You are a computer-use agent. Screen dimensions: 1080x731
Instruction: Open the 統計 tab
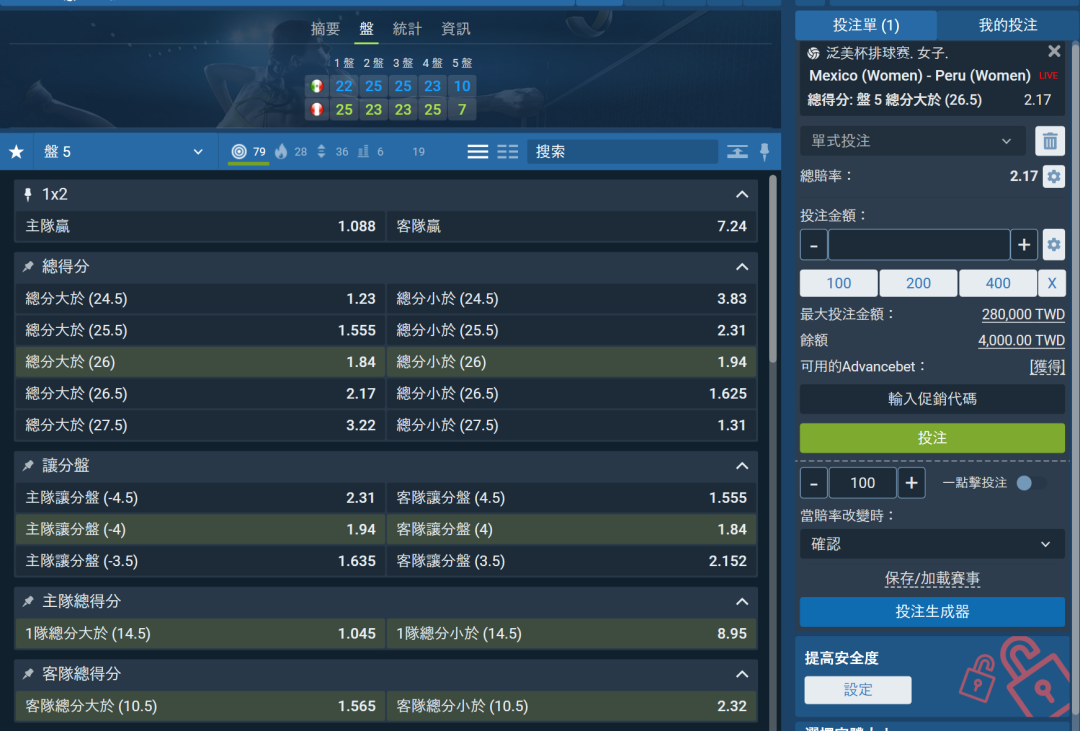[407, 29]
